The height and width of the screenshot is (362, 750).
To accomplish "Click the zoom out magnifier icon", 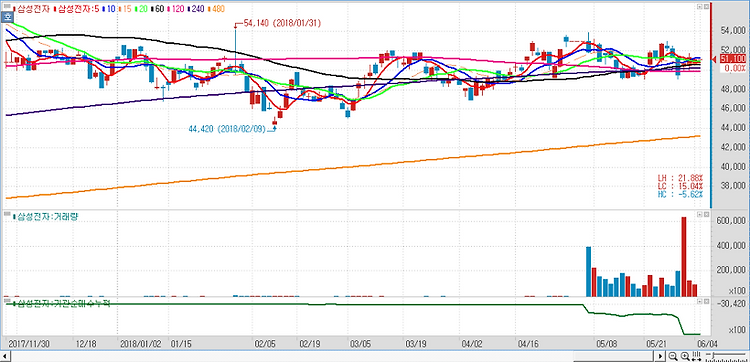I will [673, 356].
